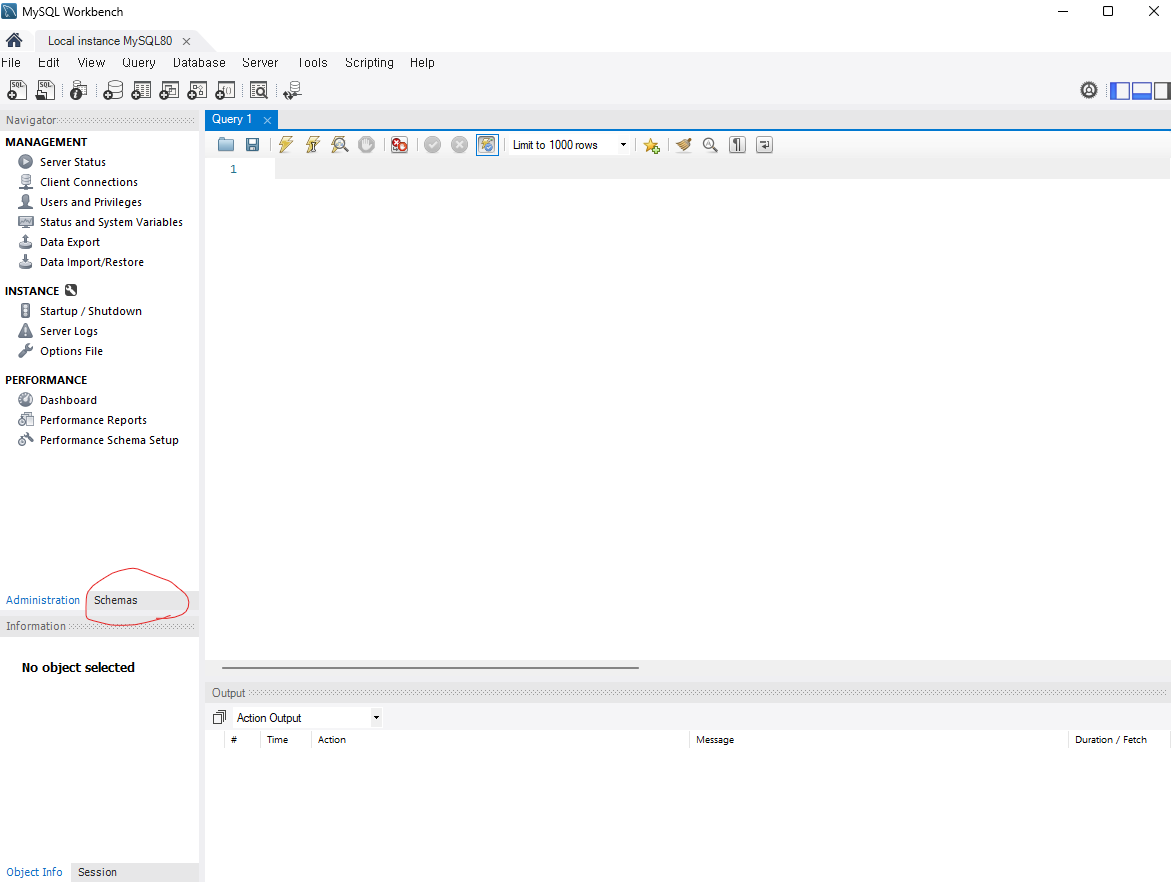1171x882 pixels.
Task: Open the Tools menu
Action: pyautogui.click(x=312, y=63)
